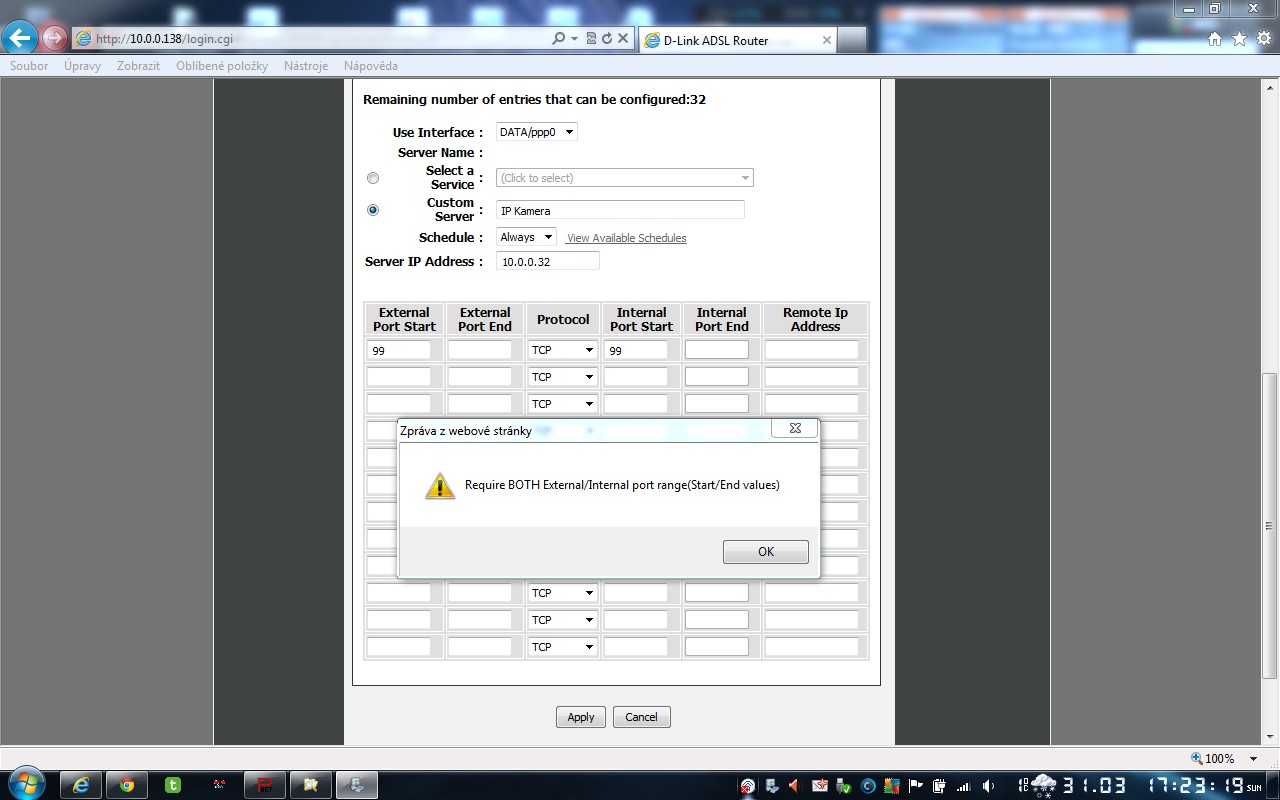Viewport: 1280px width, 800px height.
Task: Click the first row Remote Ip Address field
Action: (x=812, y=350)
